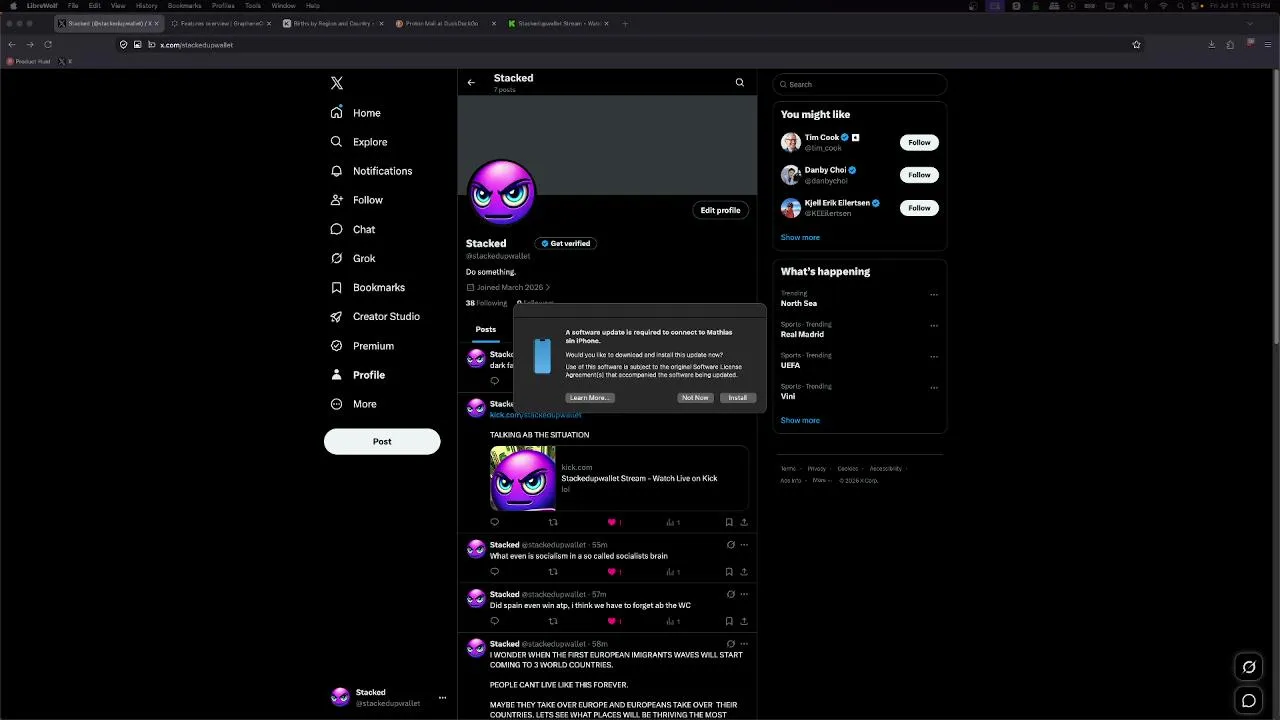Open options for Real Madrid trend
This screenshot has width=1280, height=720.
934,326
